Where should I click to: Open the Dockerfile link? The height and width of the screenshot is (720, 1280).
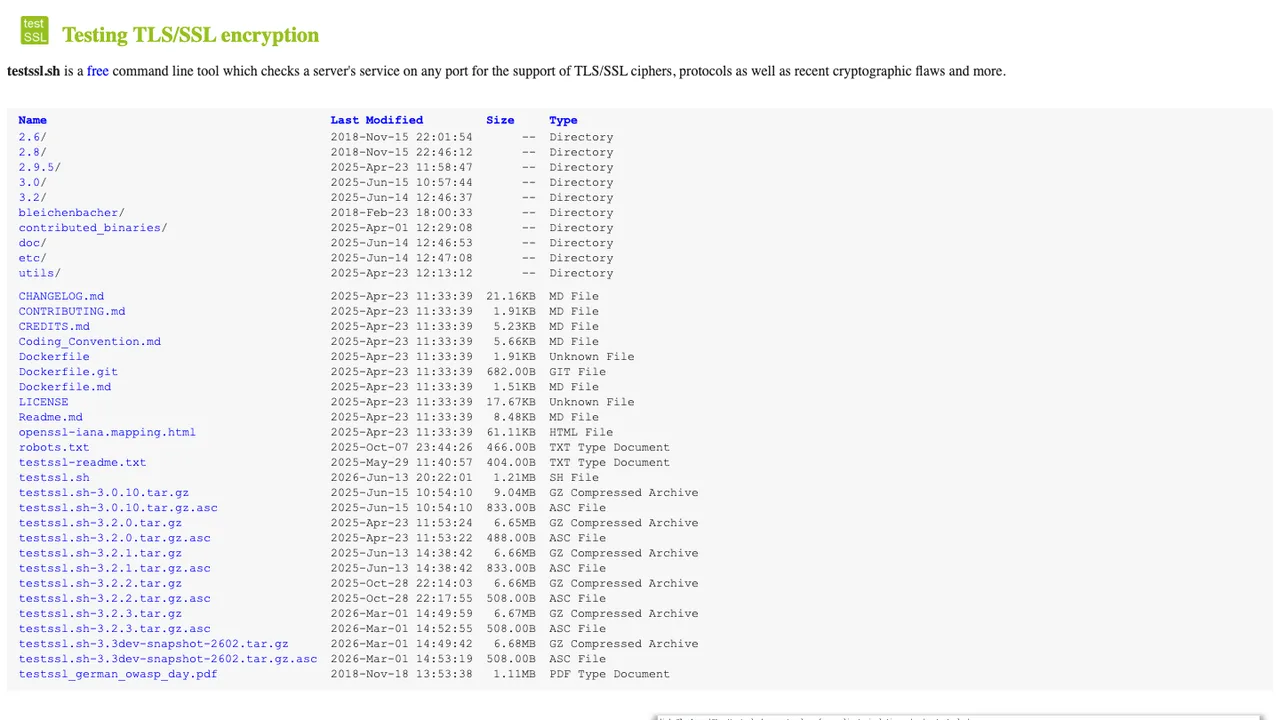54,356
